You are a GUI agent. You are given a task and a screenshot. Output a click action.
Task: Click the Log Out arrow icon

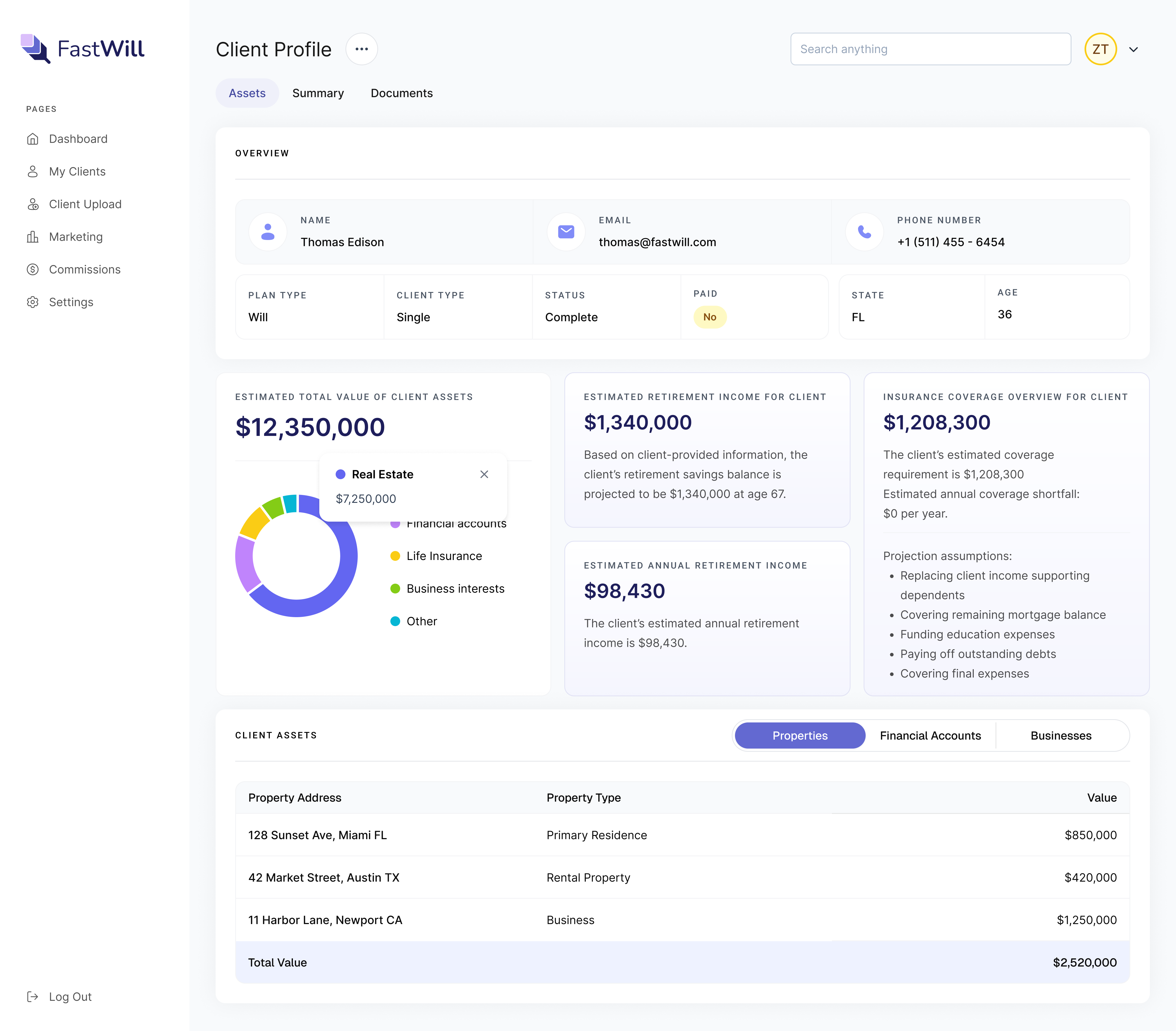33,996
